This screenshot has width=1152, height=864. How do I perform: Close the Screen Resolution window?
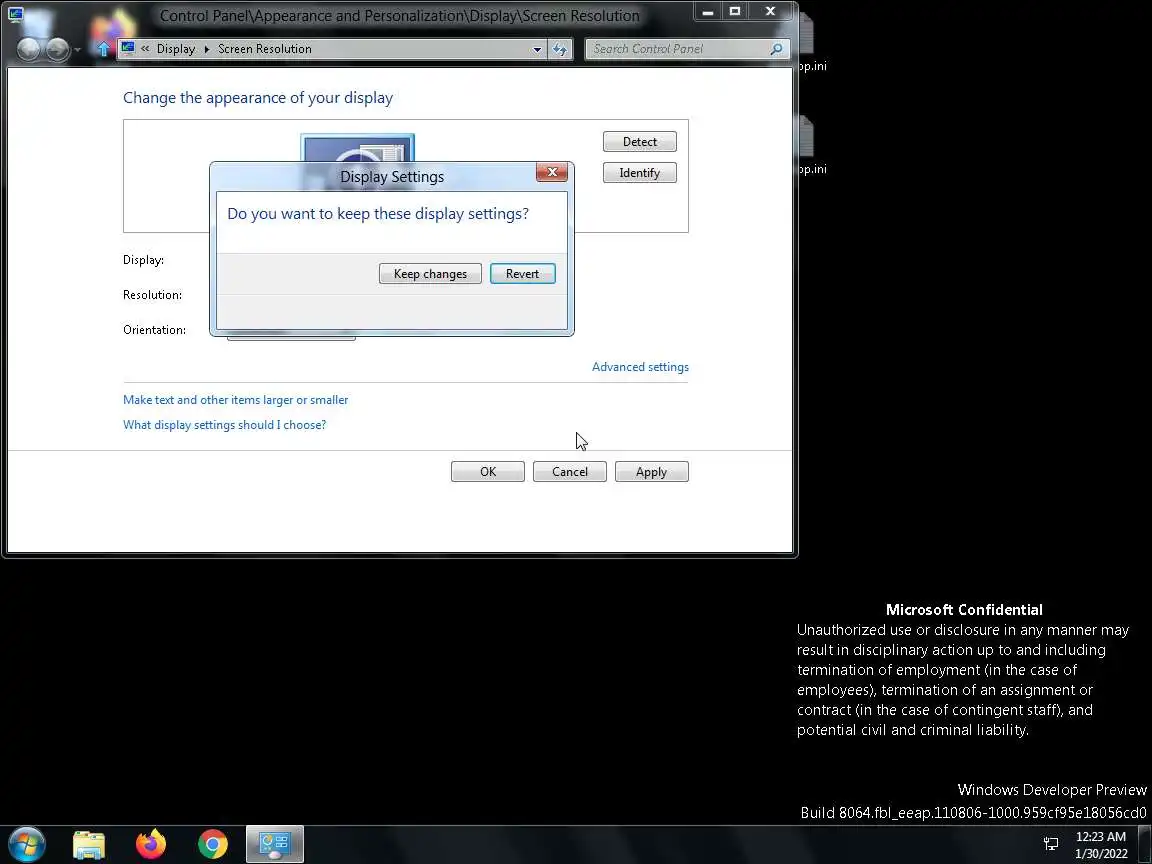coord(770,11)
